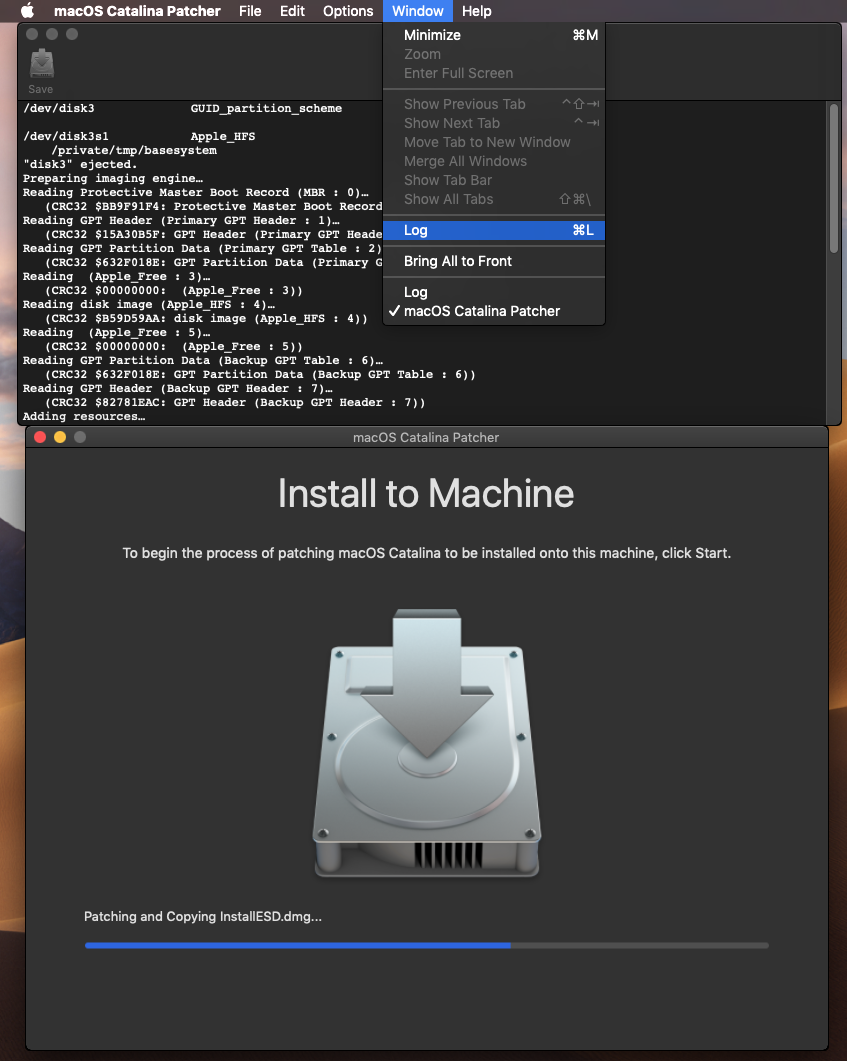Click the Patcher window title bar text

pos(426,438)
